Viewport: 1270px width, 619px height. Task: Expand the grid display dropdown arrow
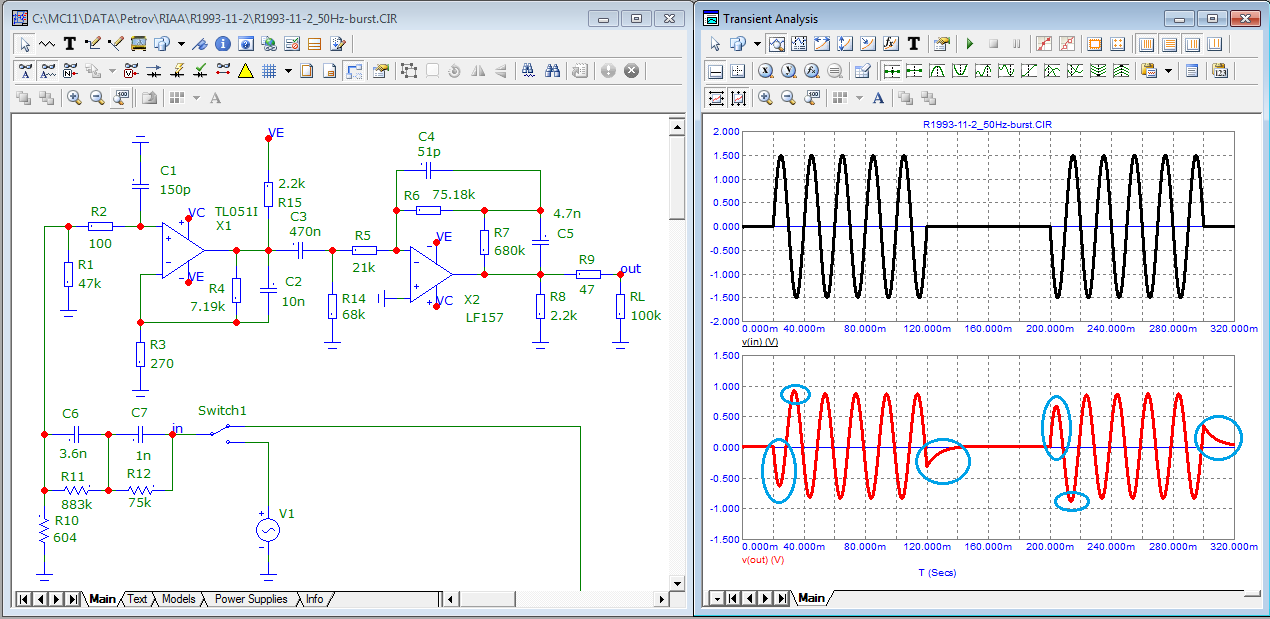pos(288,71)
